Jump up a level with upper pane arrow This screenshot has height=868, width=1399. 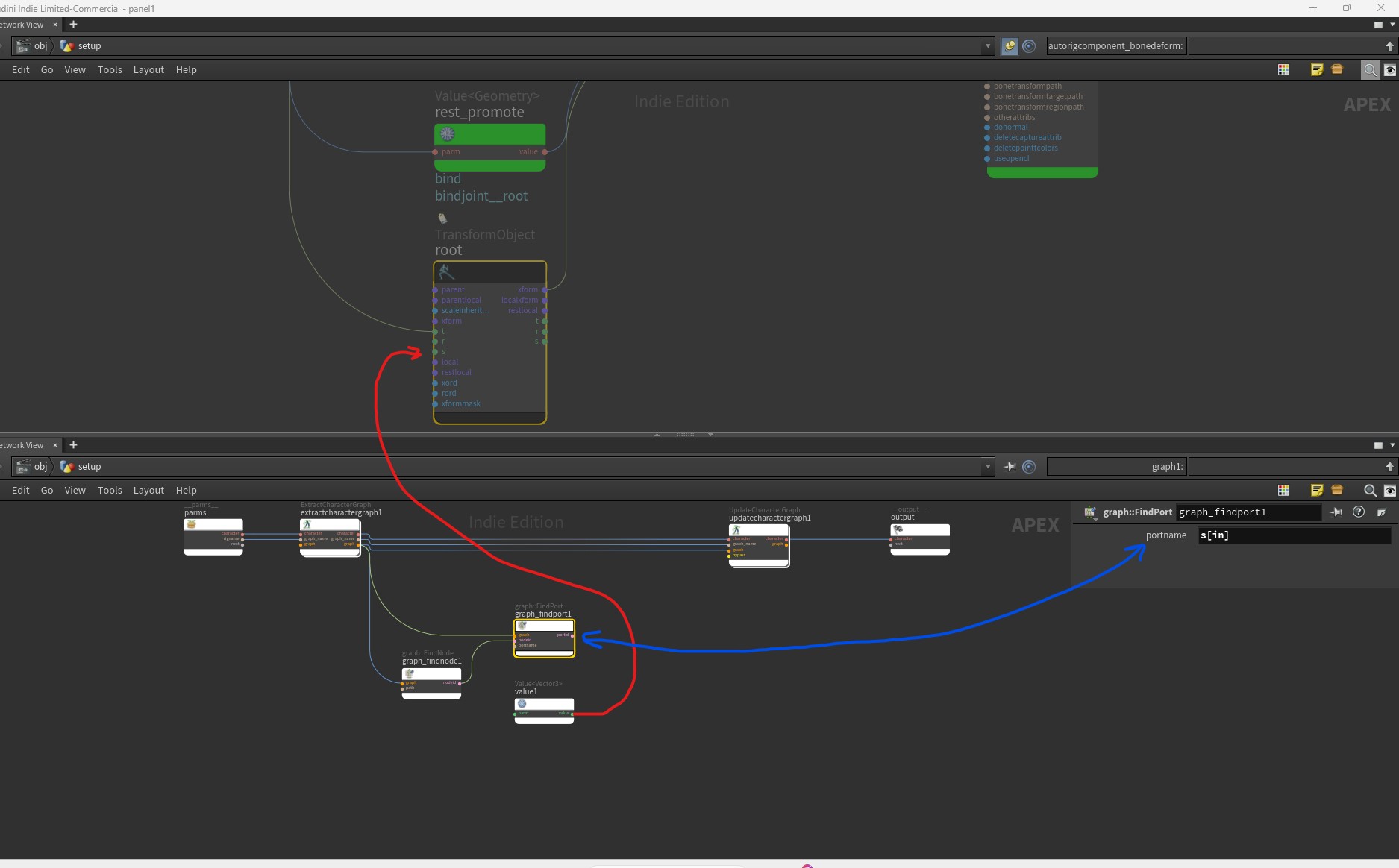(1389, 46)
